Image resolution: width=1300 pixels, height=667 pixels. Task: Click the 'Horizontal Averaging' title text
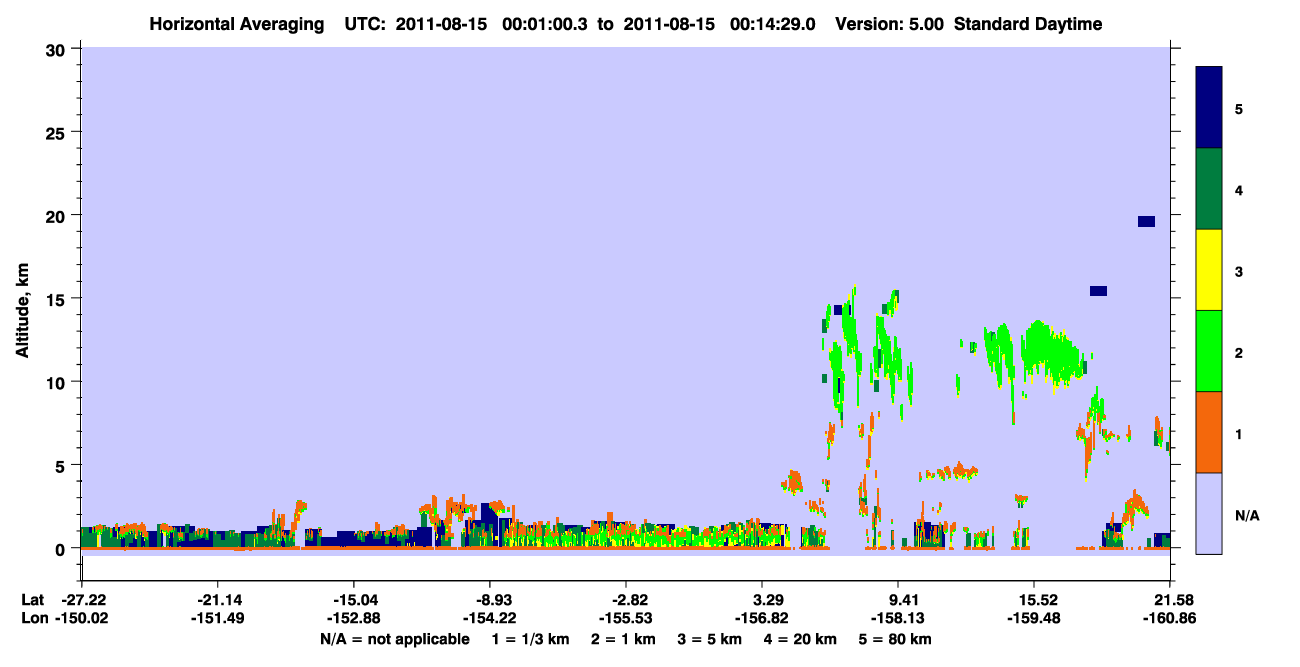235,24
